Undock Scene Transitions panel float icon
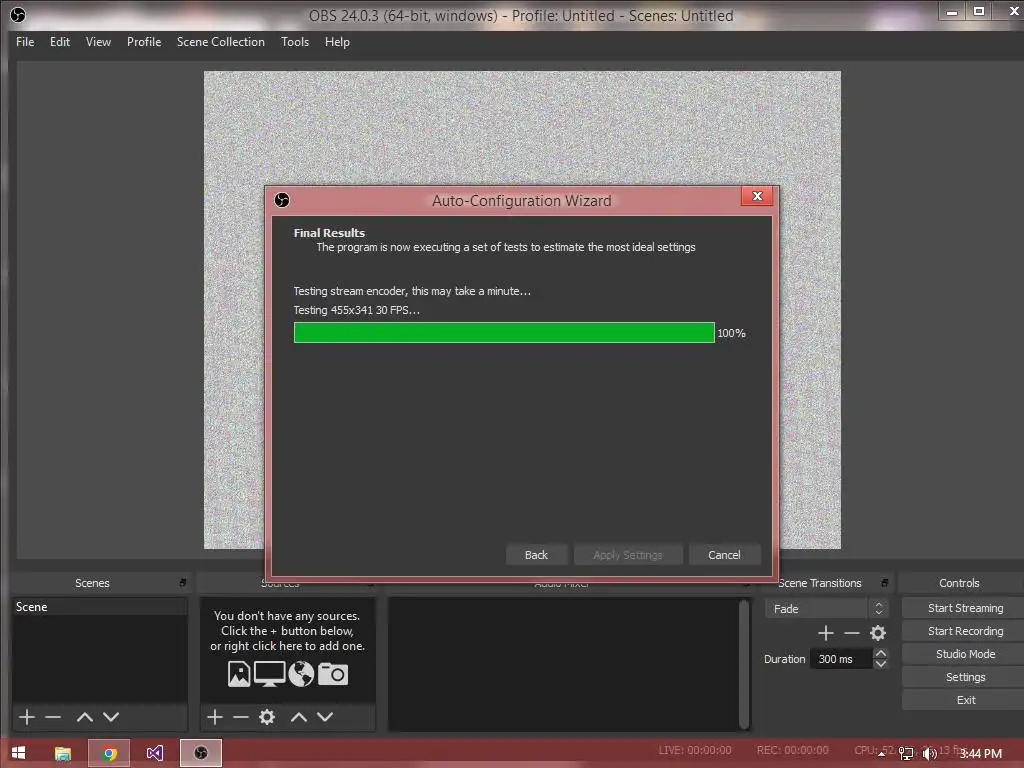 [884, 583]
